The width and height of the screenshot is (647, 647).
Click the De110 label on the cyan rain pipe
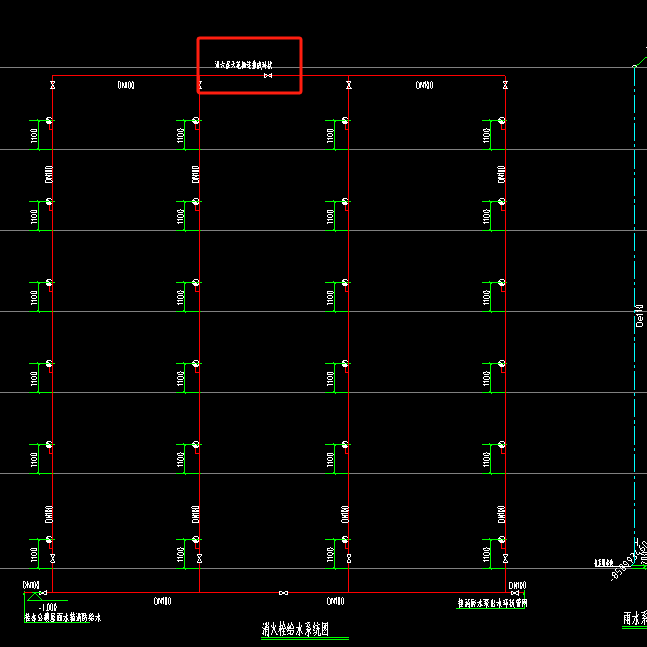point(639,316)
